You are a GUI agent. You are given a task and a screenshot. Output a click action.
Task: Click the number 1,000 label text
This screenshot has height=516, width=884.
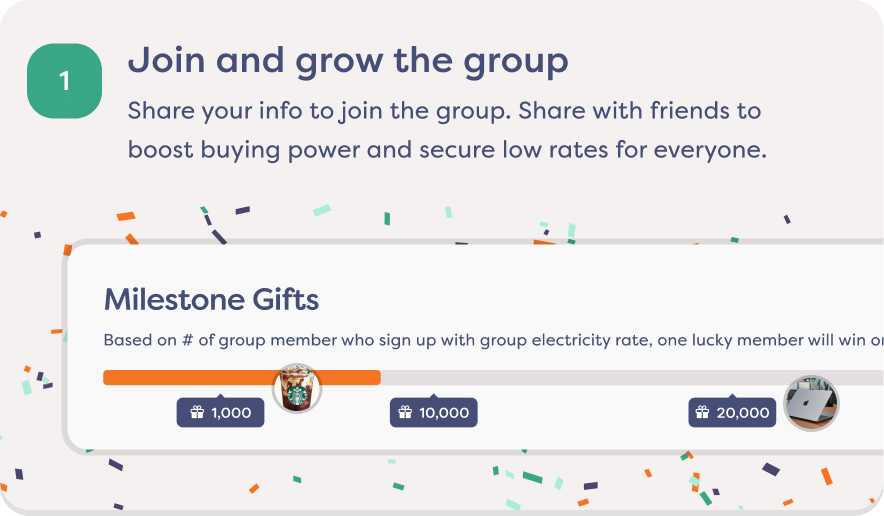(x=231, y=412)
